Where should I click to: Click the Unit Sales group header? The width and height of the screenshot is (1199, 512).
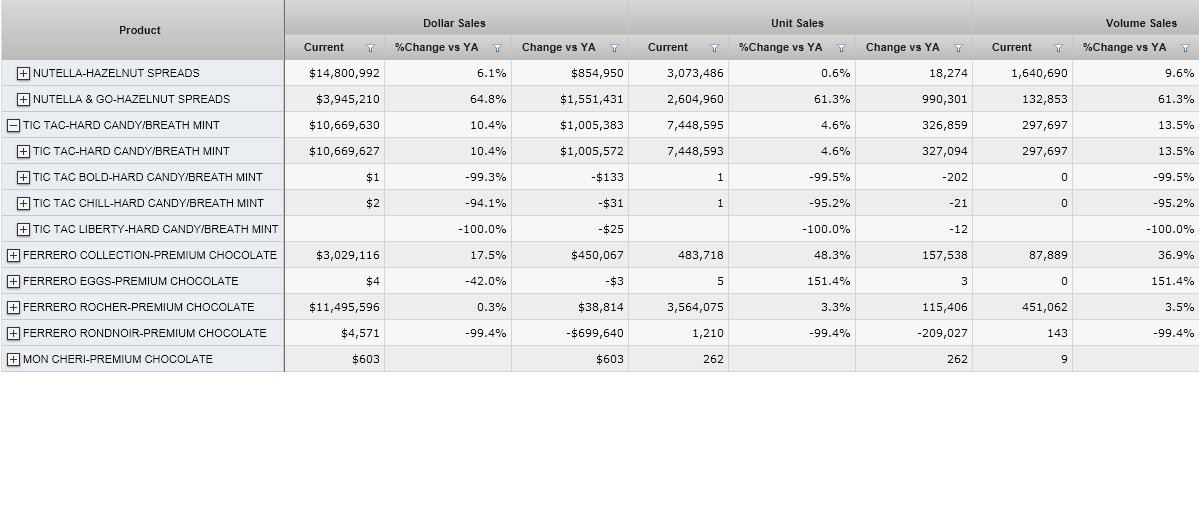coord(797,23)
